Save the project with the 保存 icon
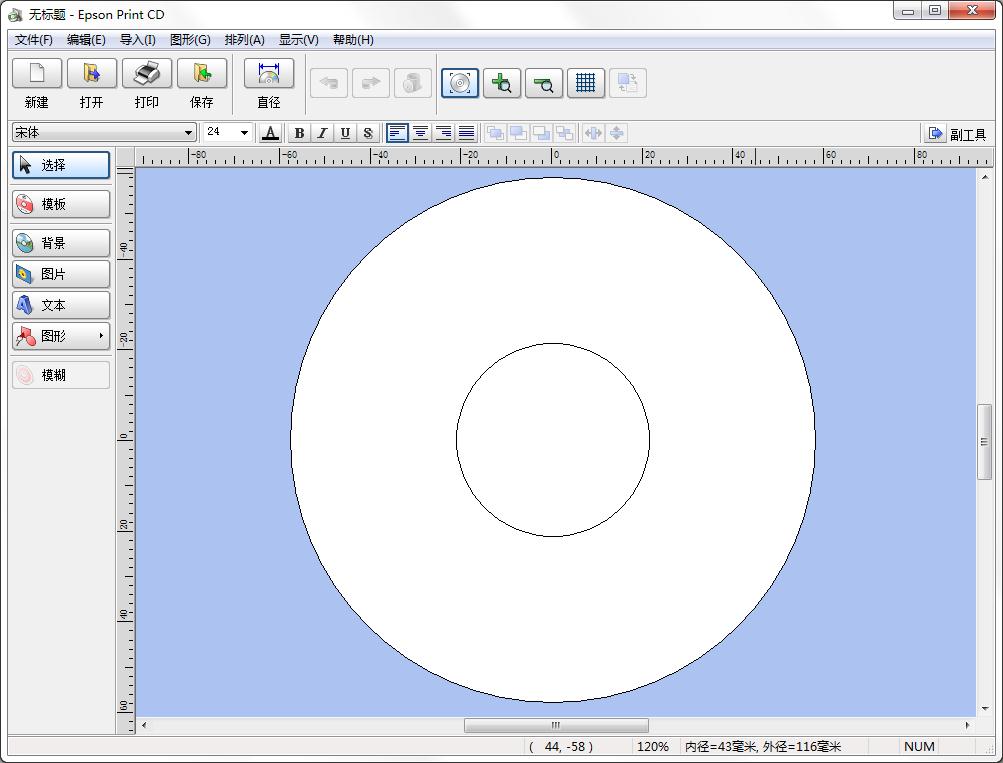1003x763 pixels. click(202, 74)
